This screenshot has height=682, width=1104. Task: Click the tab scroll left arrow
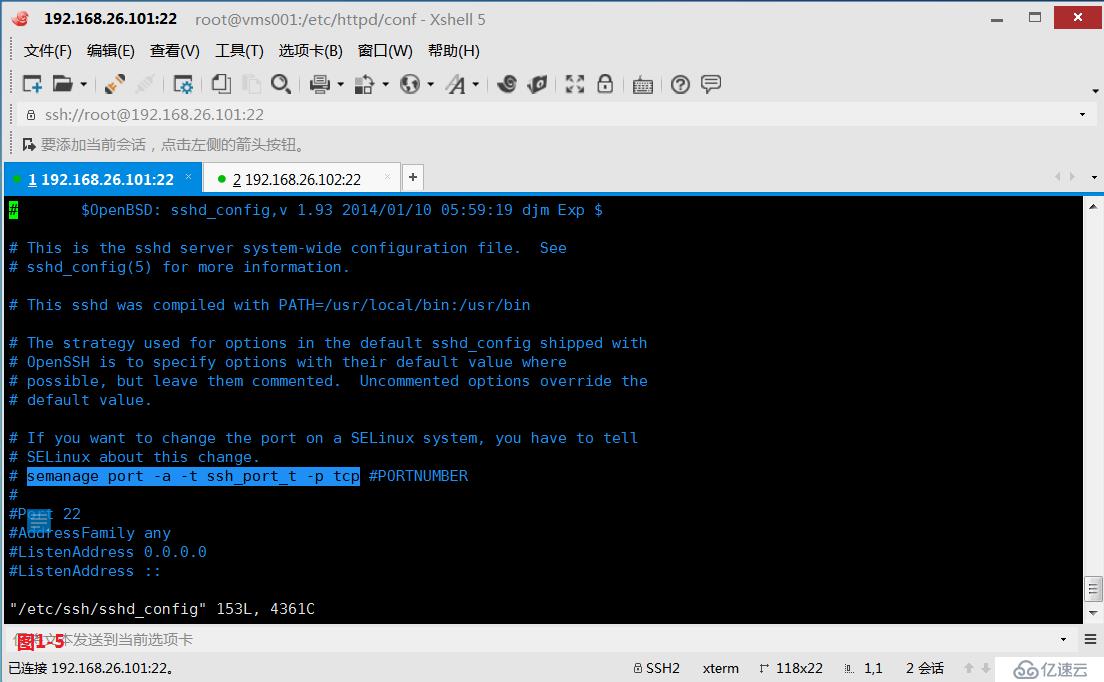(x=1058, y=177)
